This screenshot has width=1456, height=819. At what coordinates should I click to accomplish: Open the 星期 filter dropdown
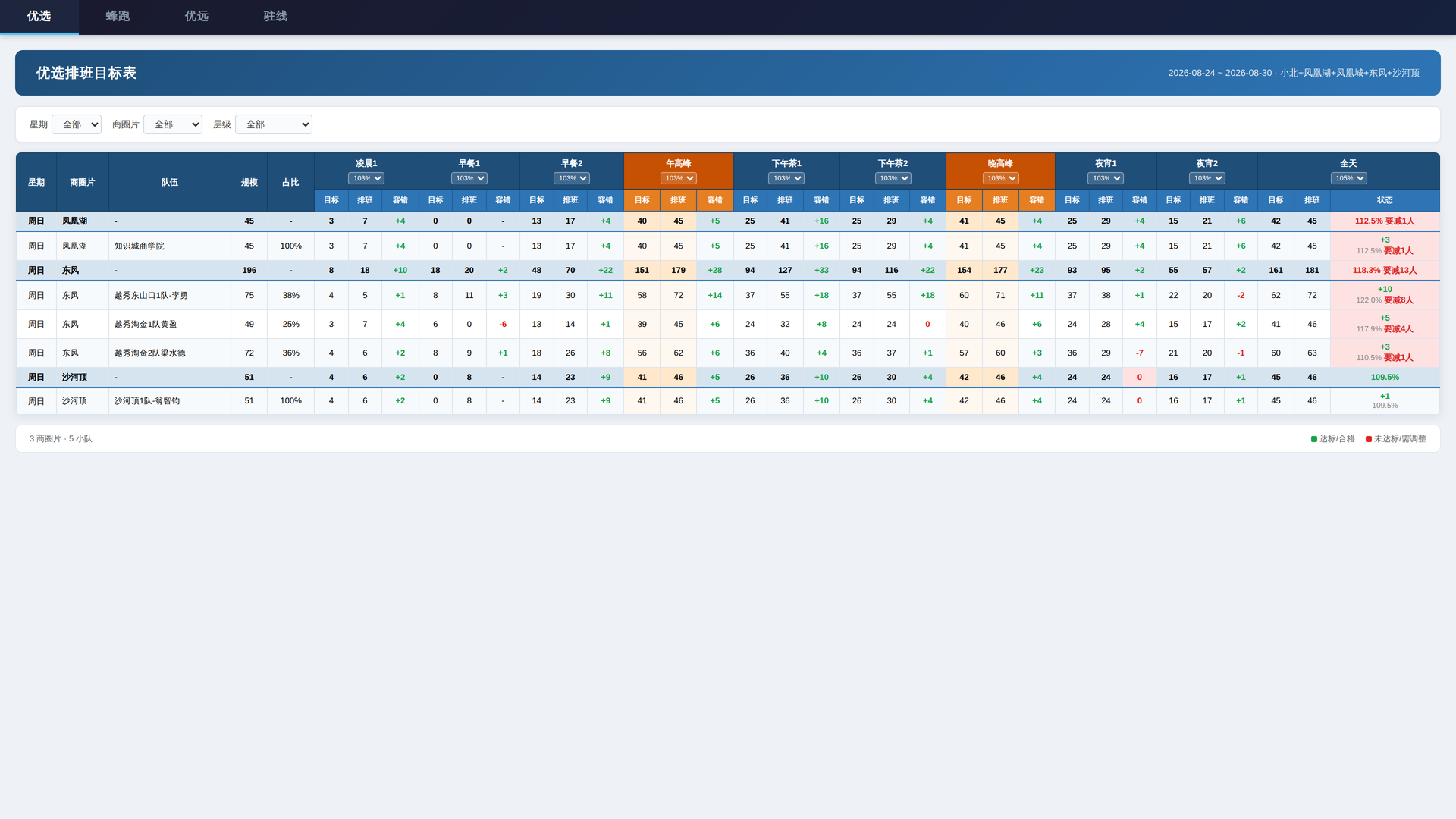[x=77, y=124]
